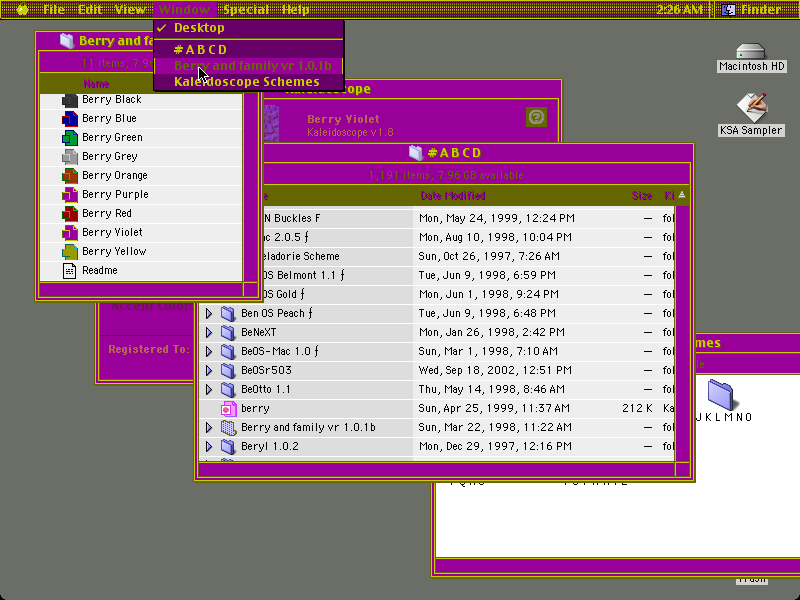Click the date Mon, May 24, 1999, 12:24 PM
This screenshot has width=800, height=600.
[497, 218]
